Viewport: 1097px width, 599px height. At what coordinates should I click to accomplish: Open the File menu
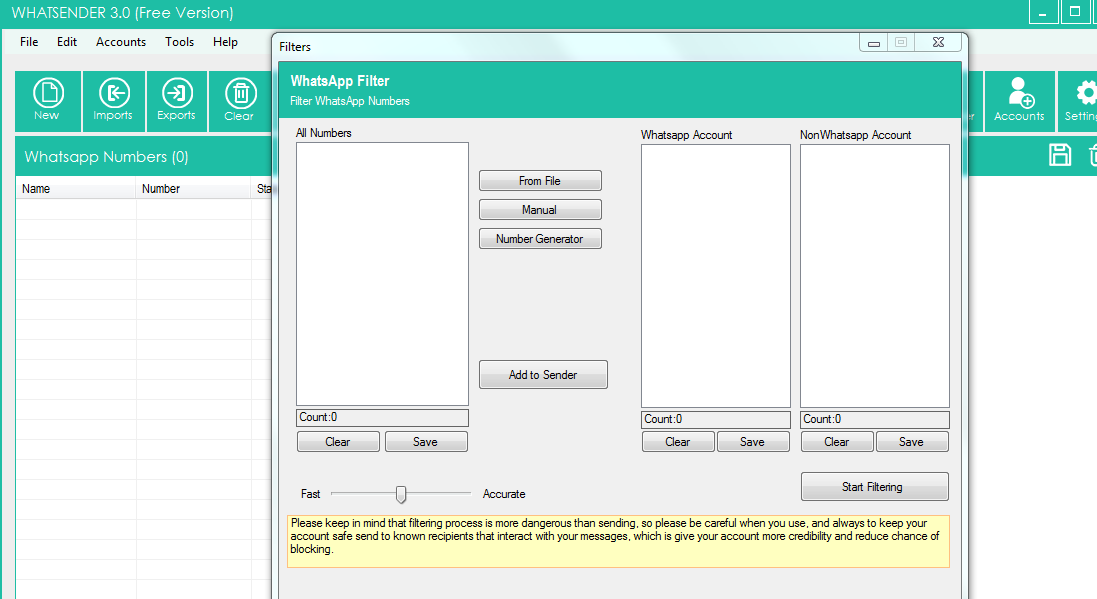pos(29,42)
